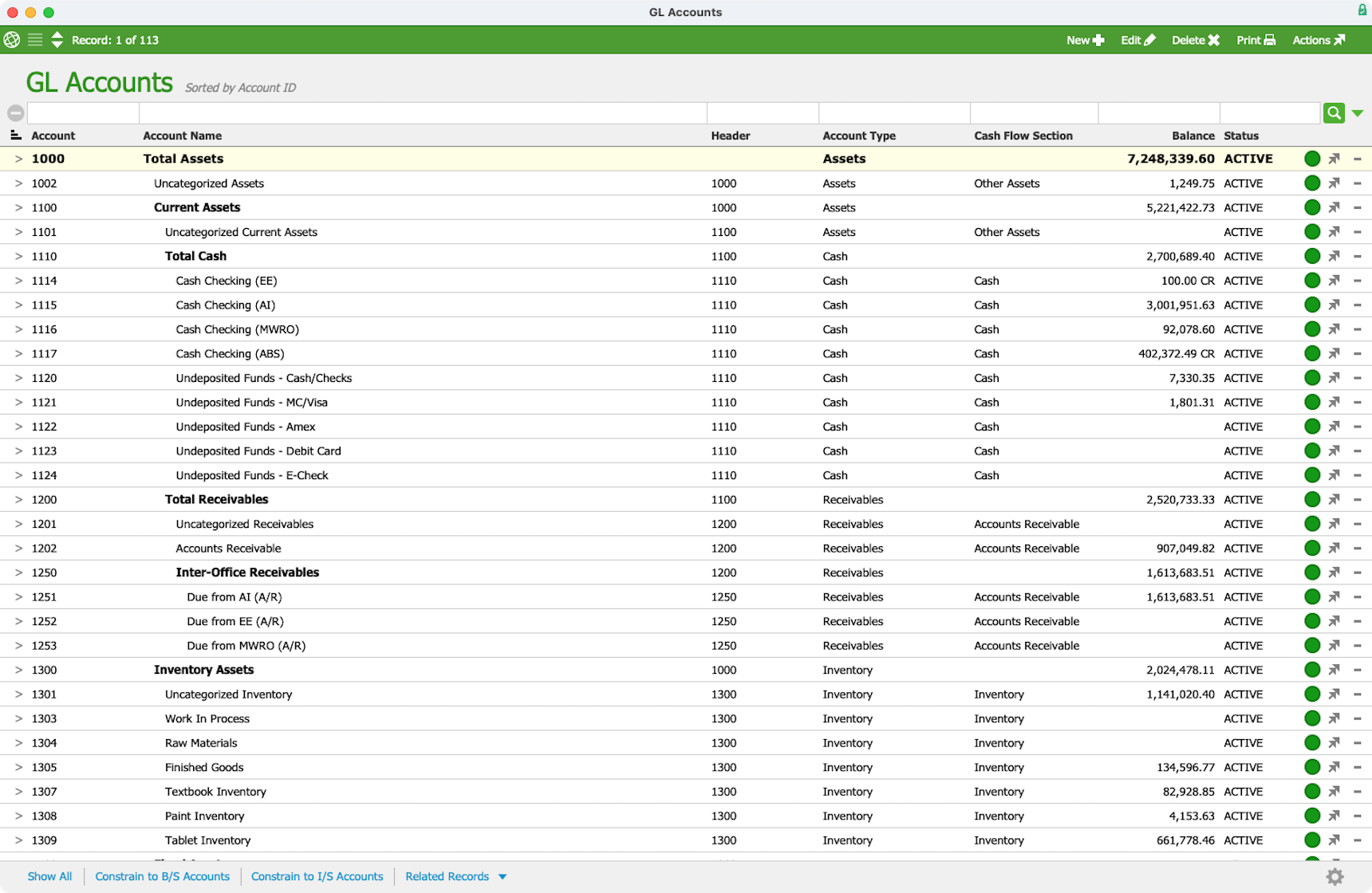Remove the Accounts Receivable row via minus icon
The image size is (1372, 893).
1357,549
